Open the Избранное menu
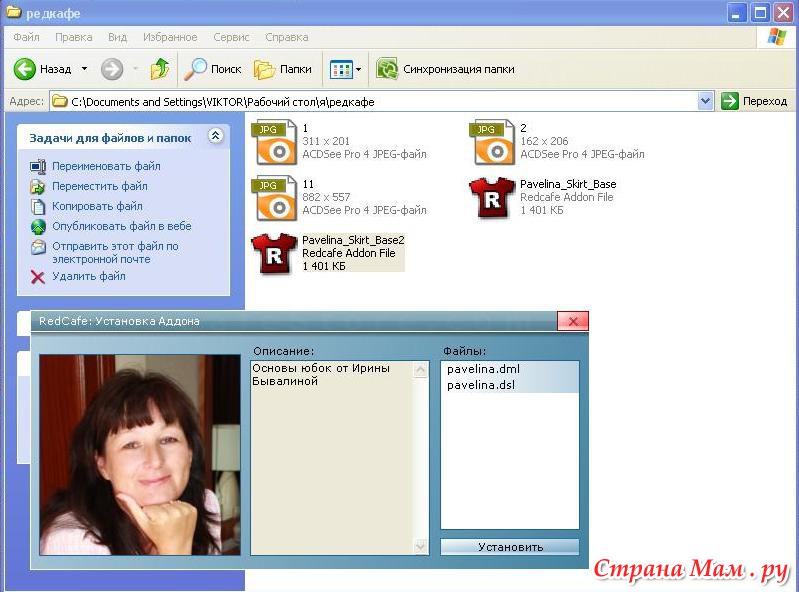Image resolution: width=799 pixels, height=592 pixels. pos(170,37)
